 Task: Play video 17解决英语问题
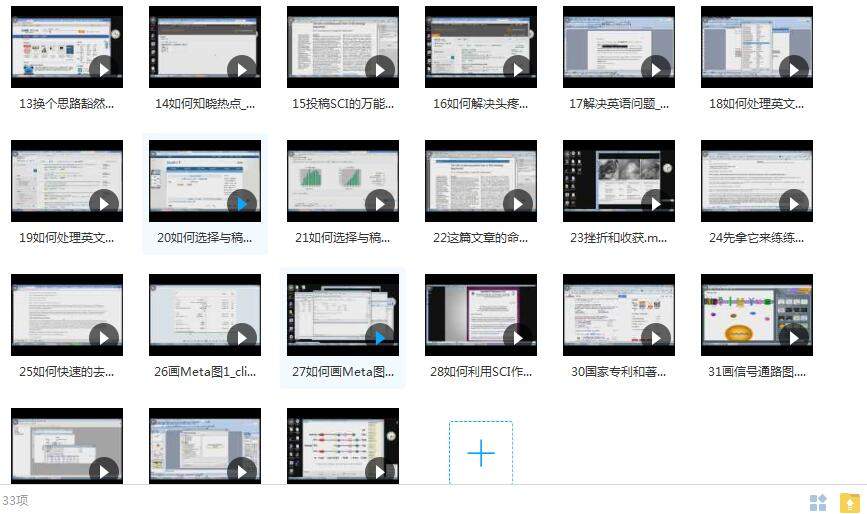[656, 70]
